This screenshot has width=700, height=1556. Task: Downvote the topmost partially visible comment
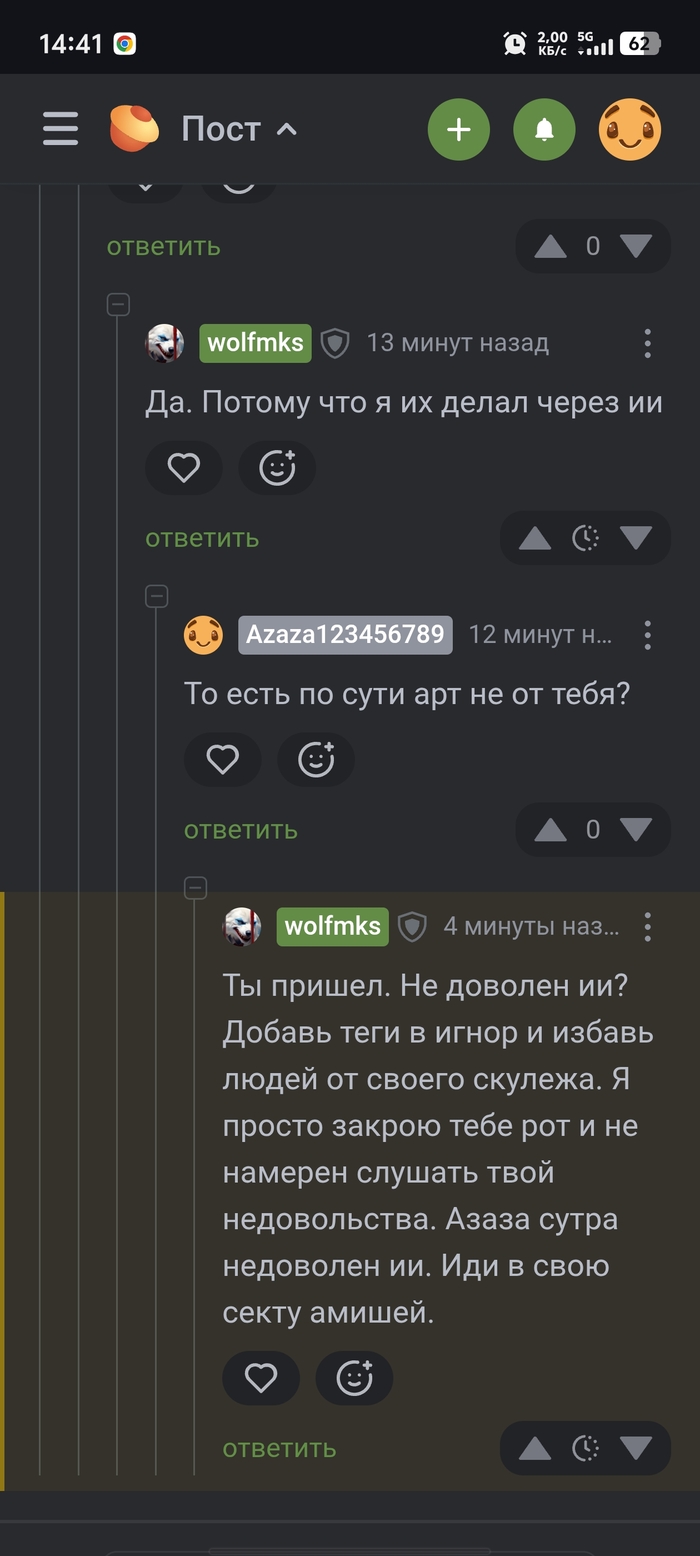[636, 246]
